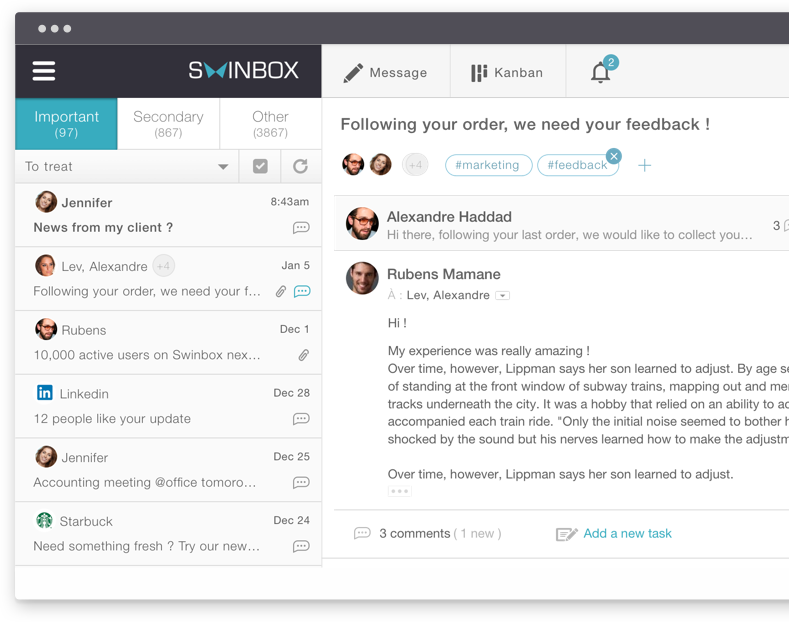Add a new tag with plus icon

[x=645, y=165]
